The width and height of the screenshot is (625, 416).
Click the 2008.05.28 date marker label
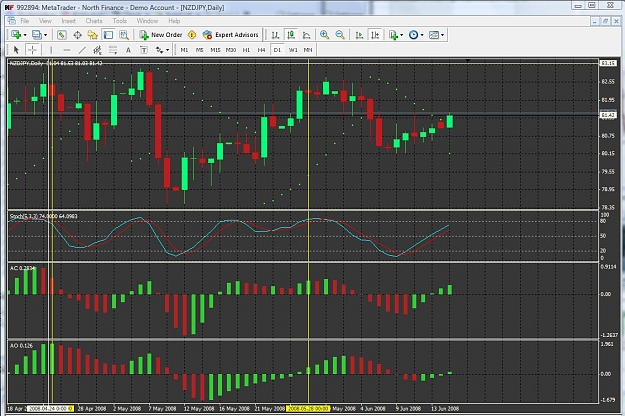pos(308,408)
